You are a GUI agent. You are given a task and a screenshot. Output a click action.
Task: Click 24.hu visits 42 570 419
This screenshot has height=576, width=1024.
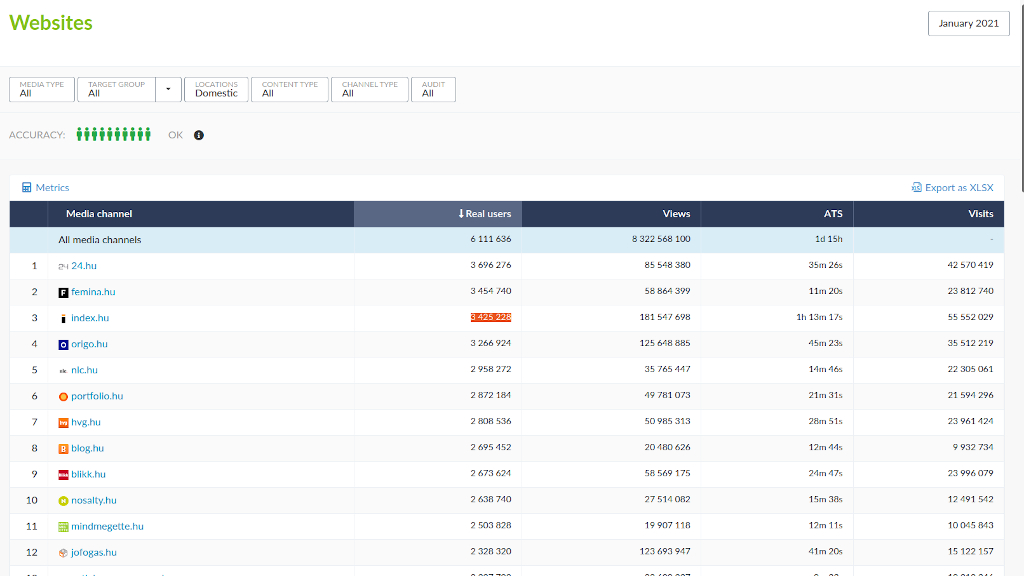pyautogui.click(x=970, y=265)
